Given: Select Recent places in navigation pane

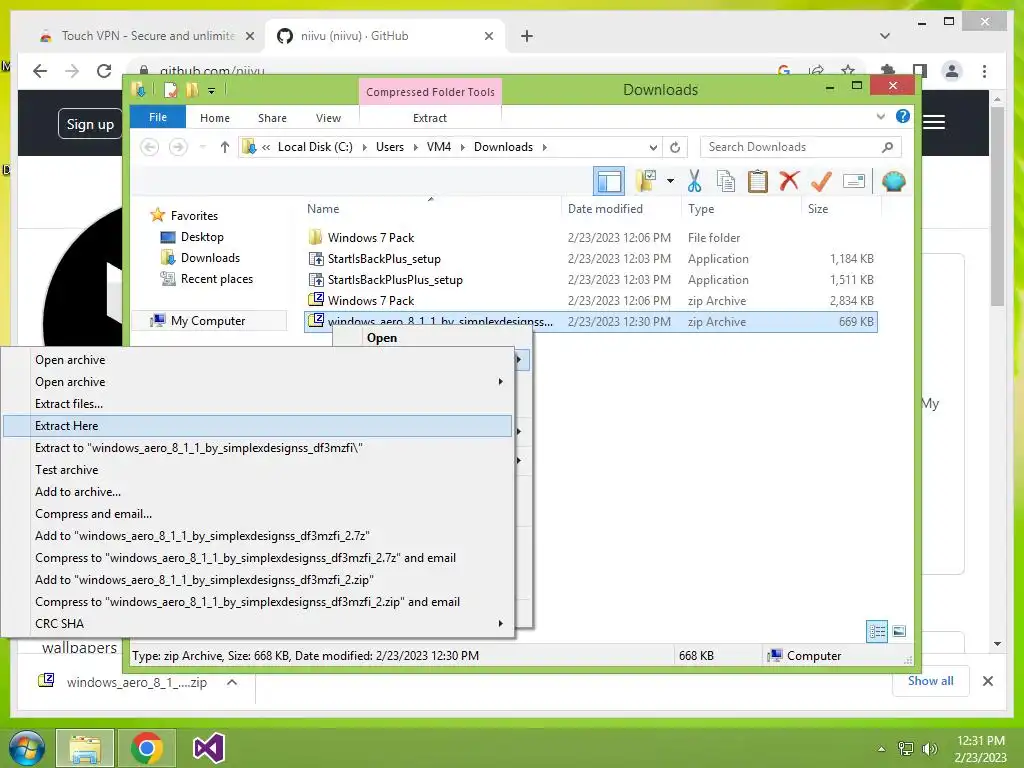Looking at the screenshot, I should [216, 279].
